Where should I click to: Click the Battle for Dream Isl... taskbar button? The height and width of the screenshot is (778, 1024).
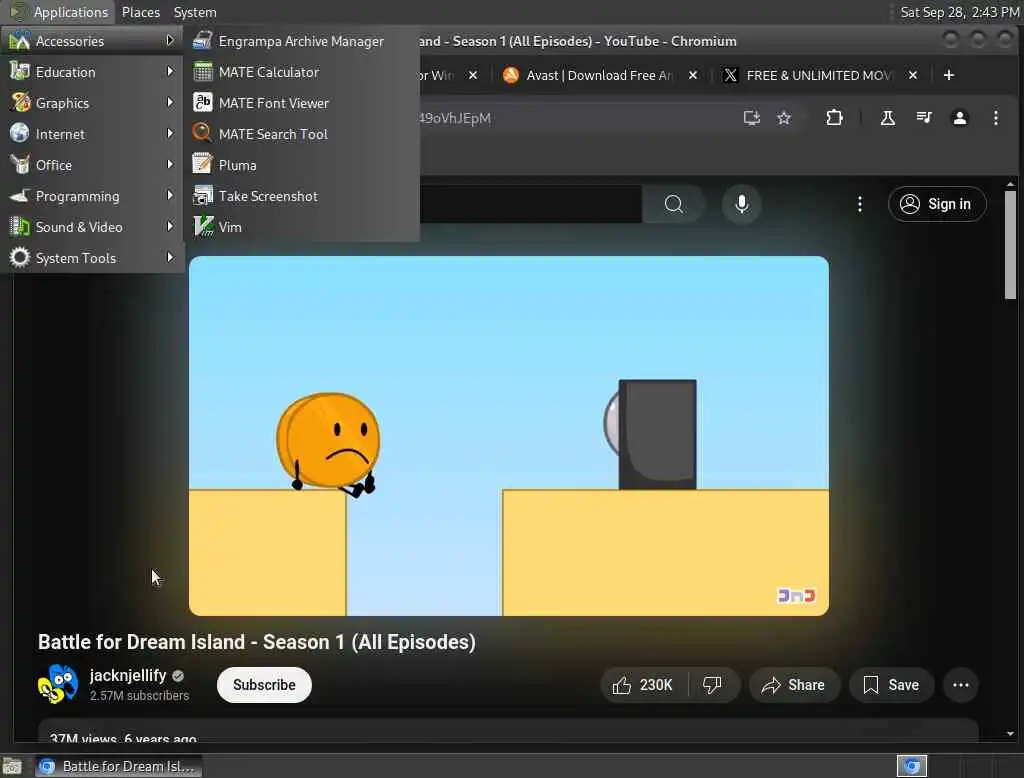(x=117, y=766)
